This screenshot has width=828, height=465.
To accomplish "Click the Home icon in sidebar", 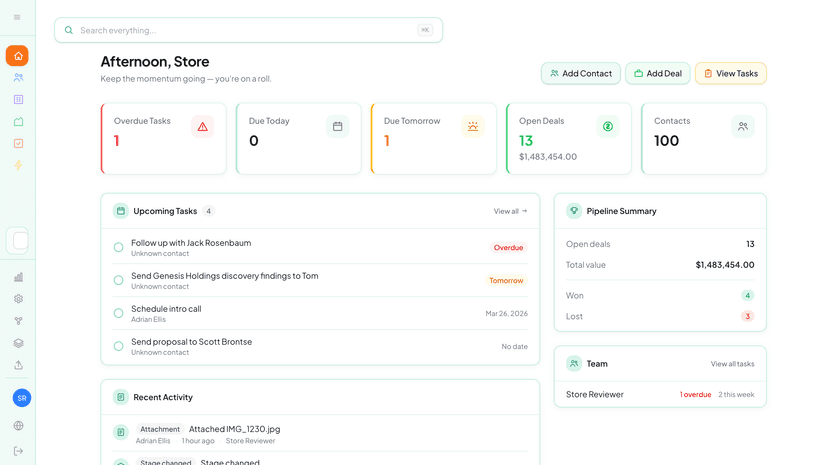I will point(17,56).
